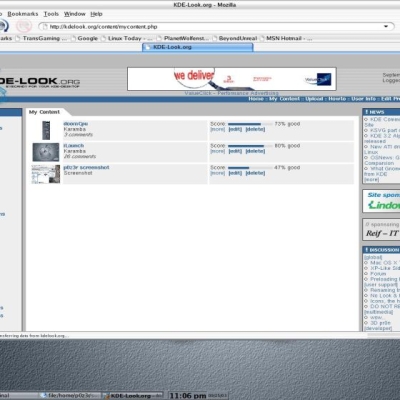Click the KDE-LOOK.ORG site logo
Image resolution: width=400 pixels, height=400 pixels.
pyautogui.click(x=39, y=82)
